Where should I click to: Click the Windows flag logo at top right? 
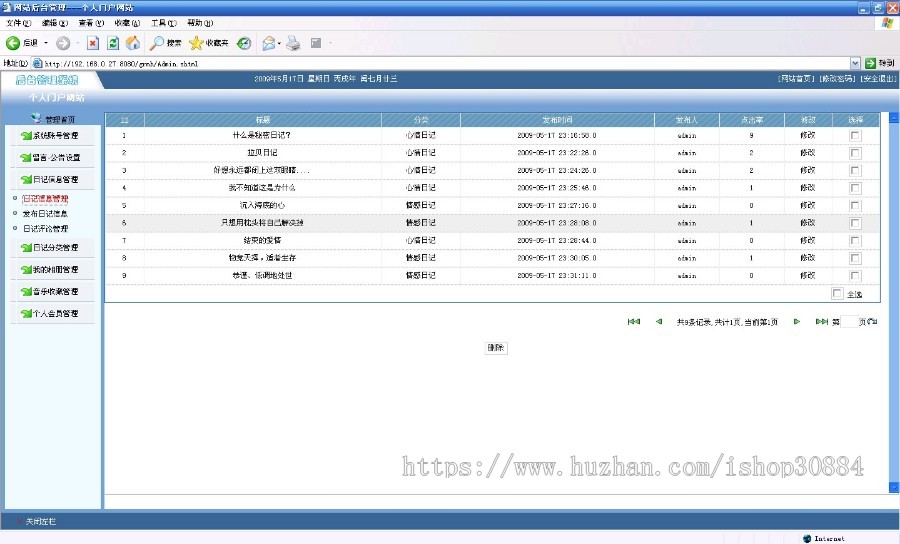point(887,23)
